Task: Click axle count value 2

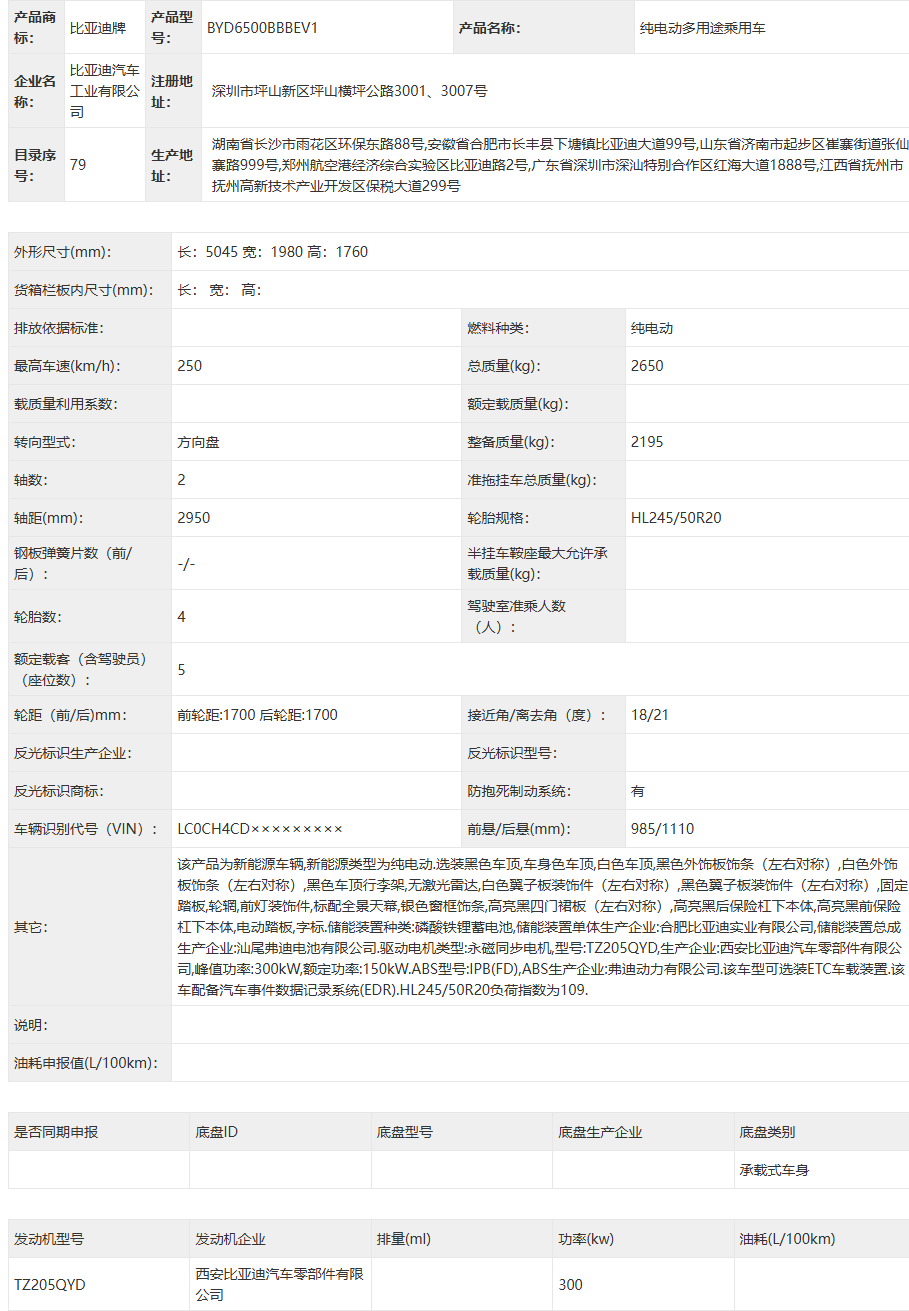Action: (x=181, y=480)
